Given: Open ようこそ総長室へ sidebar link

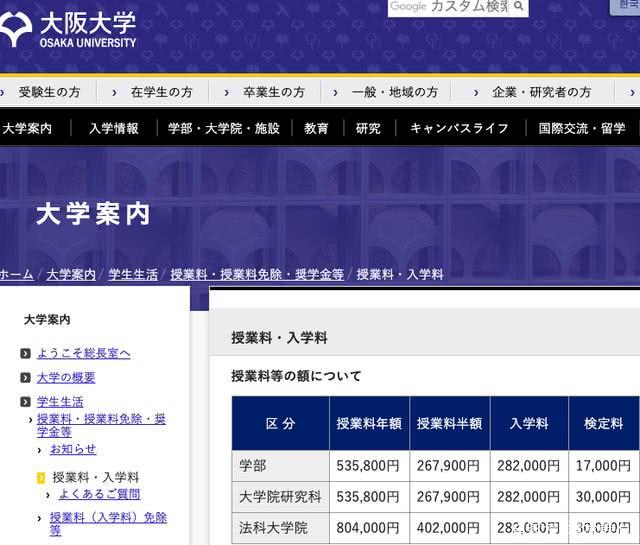Looking at the screenshot, I should 84,353.
